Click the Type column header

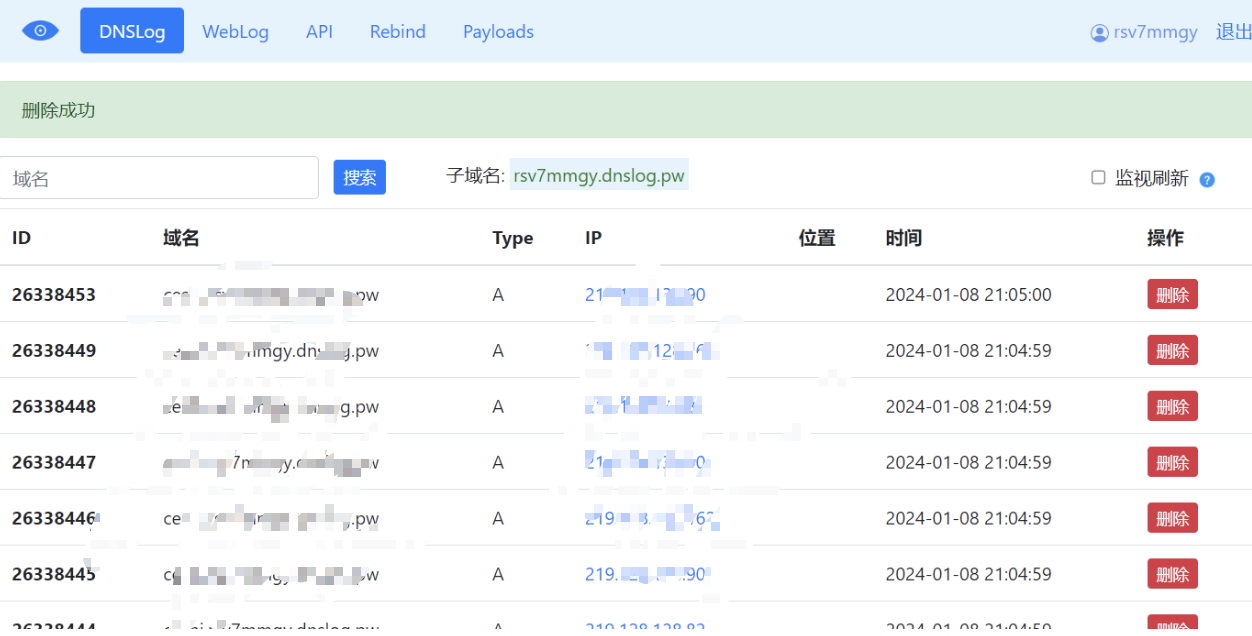pyautogui.click(x=513, y=238)
